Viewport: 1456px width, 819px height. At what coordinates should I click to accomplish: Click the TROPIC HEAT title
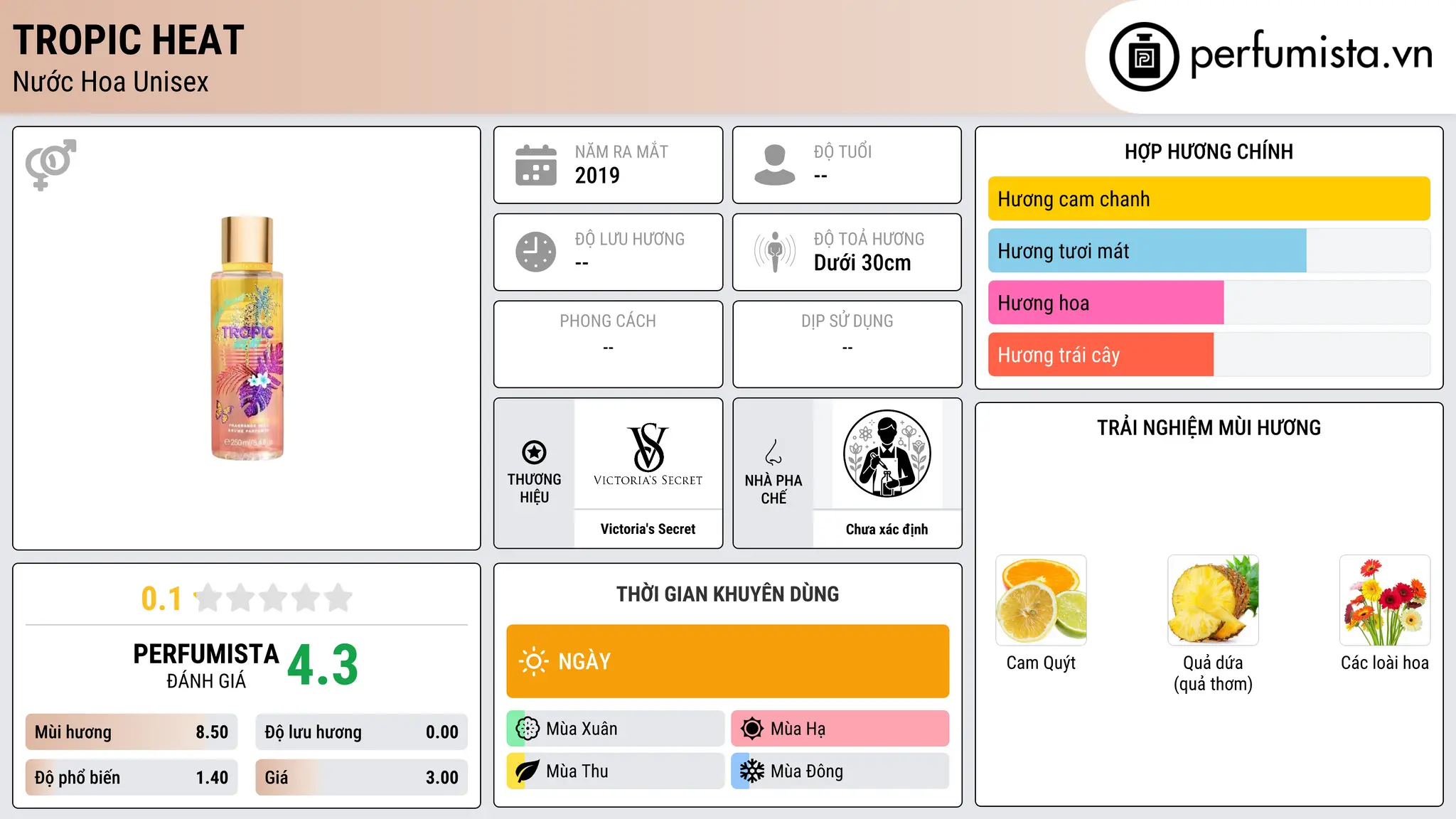pyautogui.click(x=129, y=40)
